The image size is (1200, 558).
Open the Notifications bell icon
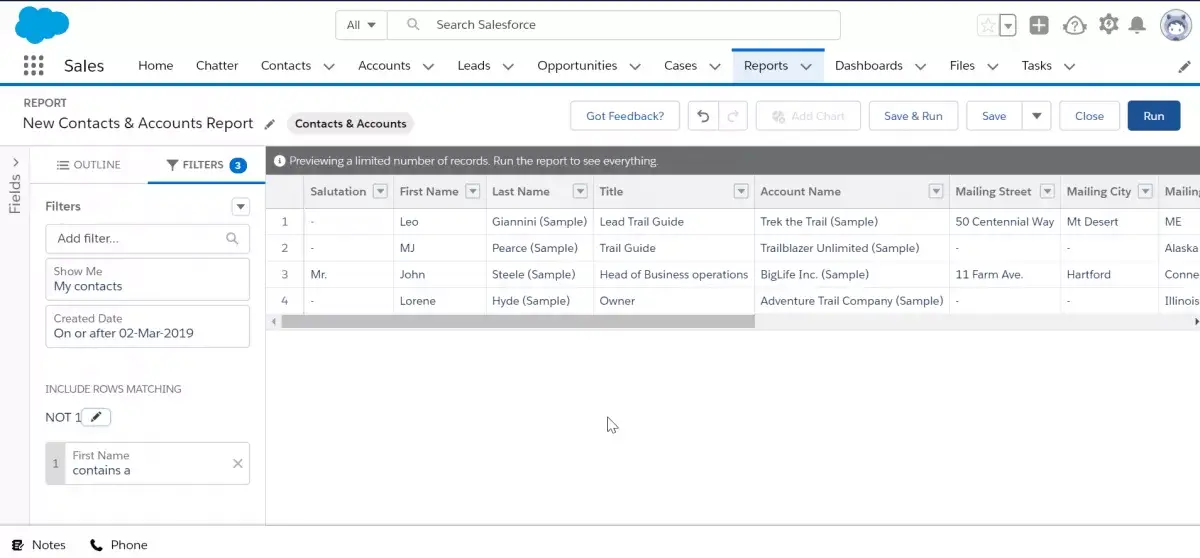tap(1137, 25)
